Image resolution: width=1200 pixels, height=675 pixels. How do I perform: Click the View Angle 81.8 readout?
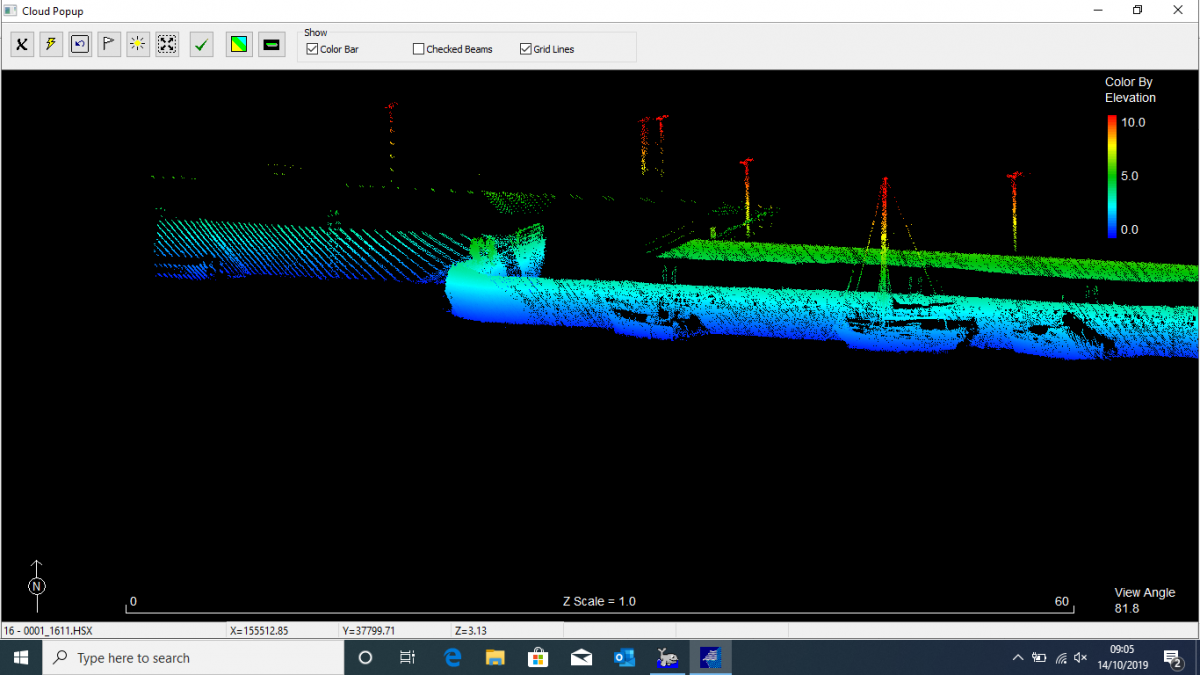(1143, 599)
